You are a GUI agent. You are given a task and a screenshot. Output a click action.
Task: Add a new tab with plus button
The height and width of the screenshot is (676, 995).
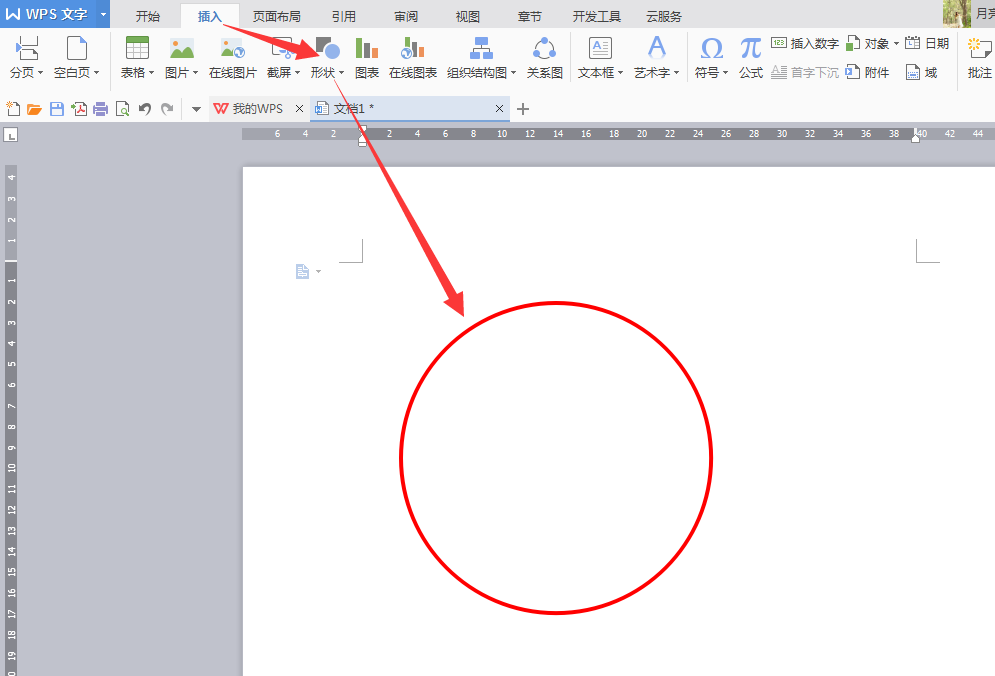[x=523, y=109]
